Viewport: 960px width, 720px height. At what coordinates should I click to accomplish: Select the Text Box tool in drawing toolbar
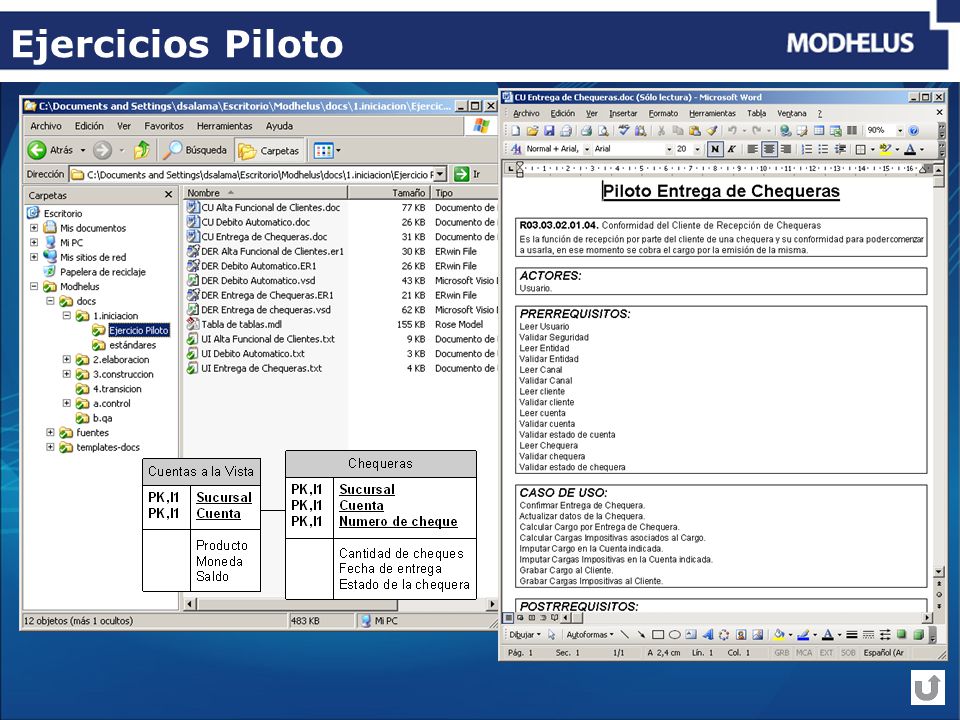coord(691,635)
